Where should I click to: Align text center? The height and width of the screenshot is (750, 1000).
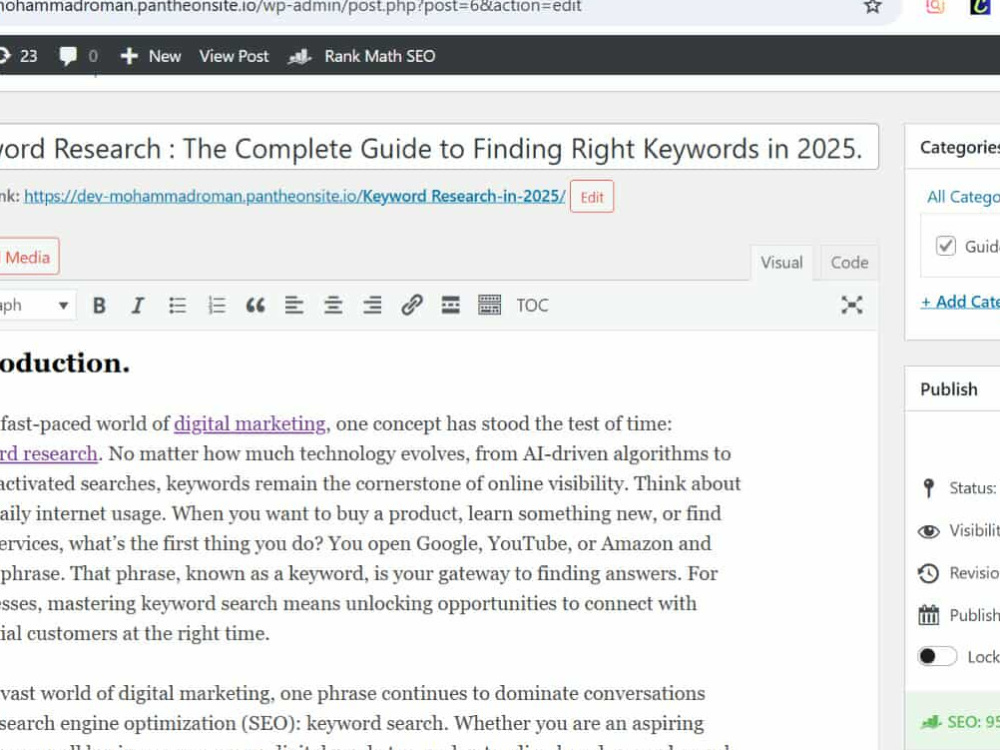coord(333,305)
